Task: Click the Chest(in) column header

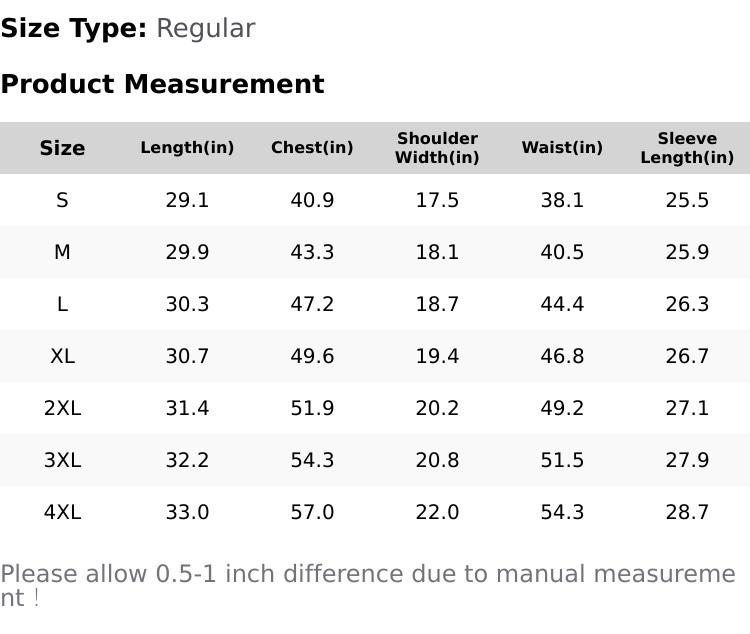Action: click(312, 148)
